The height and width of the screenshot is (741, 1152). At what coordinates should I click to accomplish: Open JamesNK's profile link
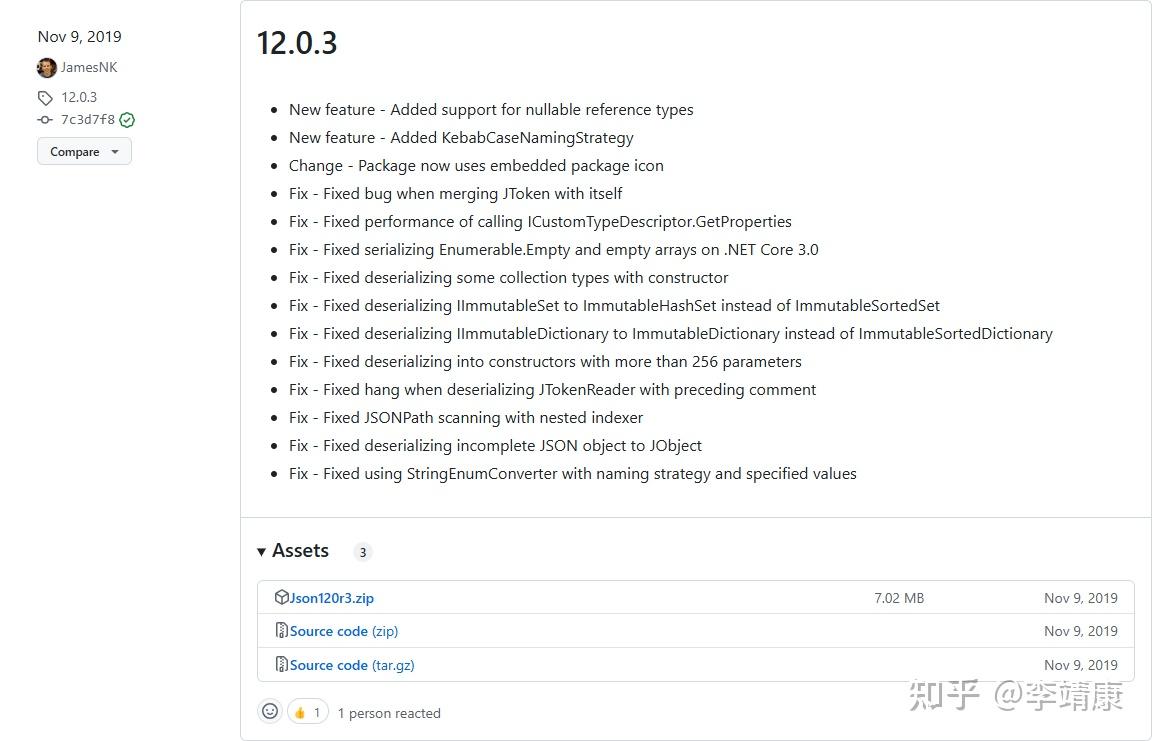point(89,68)
